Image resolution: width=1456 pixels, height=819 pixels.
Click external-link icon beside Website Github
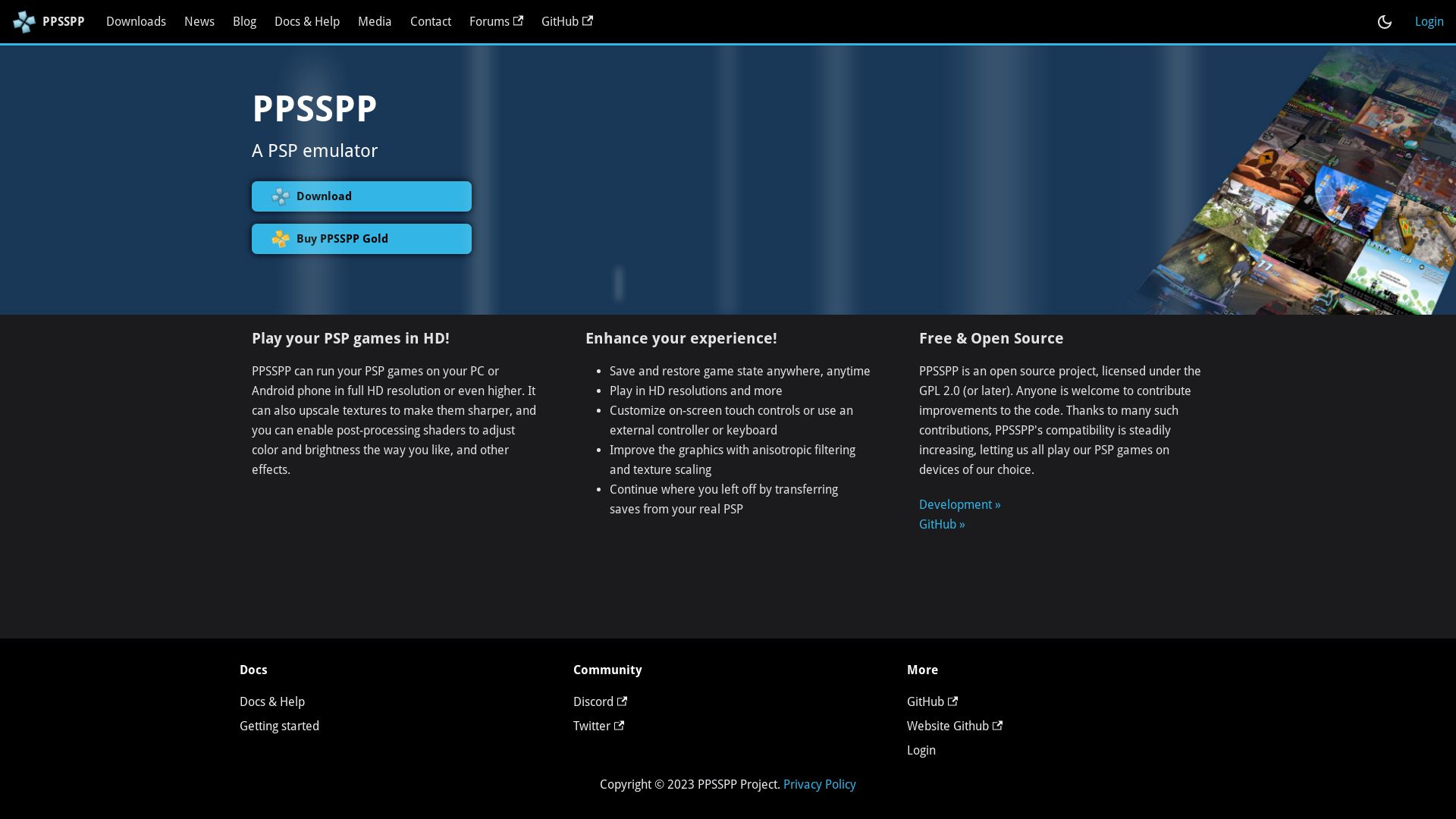(997, 726)
